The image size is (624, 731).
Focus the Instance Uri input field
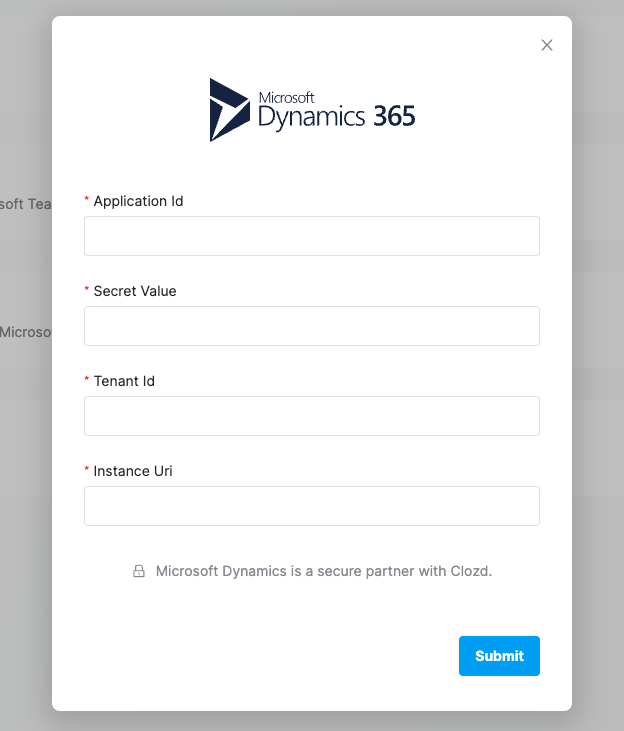coord(312,506)
